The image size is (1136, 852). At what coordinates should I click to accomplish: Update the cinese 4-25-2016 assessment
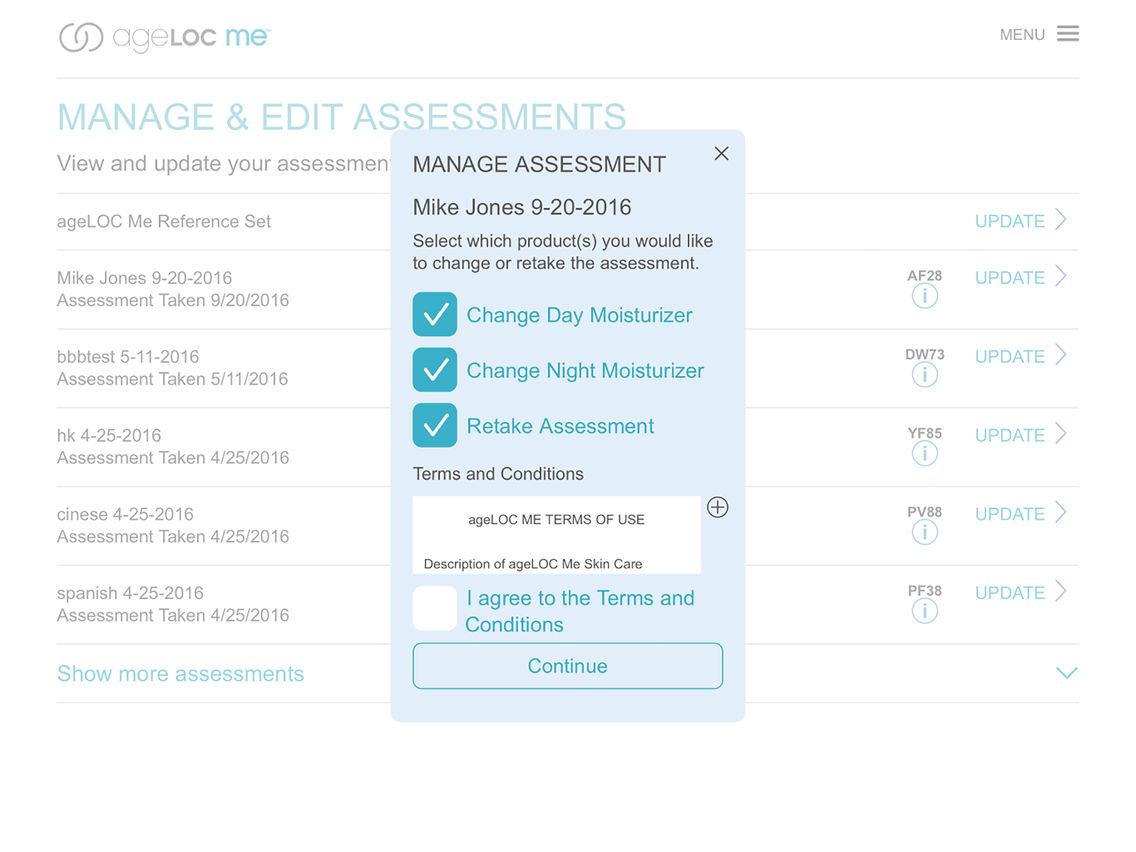(x=1021, y=514)
